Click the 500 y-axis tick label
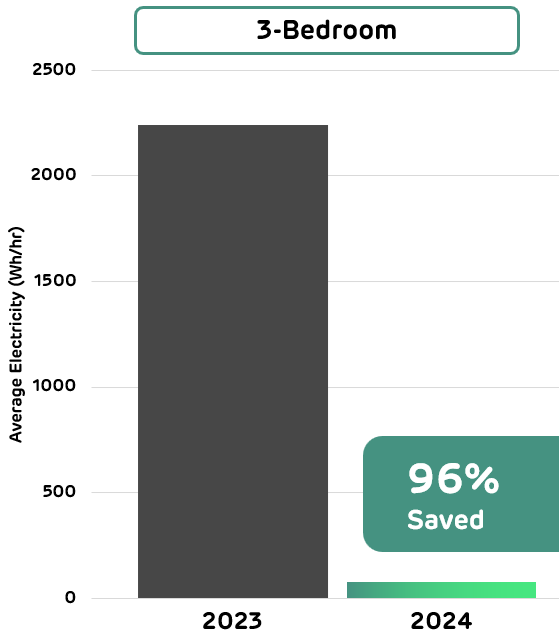The width and height of the screenshot is (559, 640). tap(59, 491)
